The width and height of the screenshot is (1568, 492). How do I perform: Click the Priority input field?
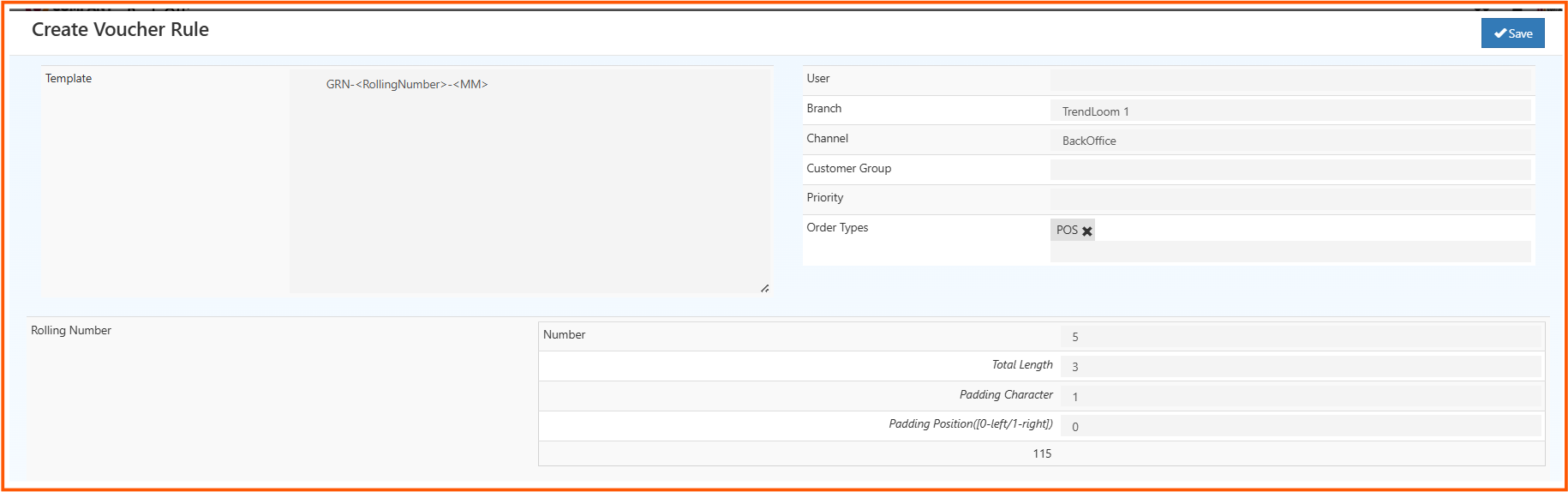(x=1290, y=200)
